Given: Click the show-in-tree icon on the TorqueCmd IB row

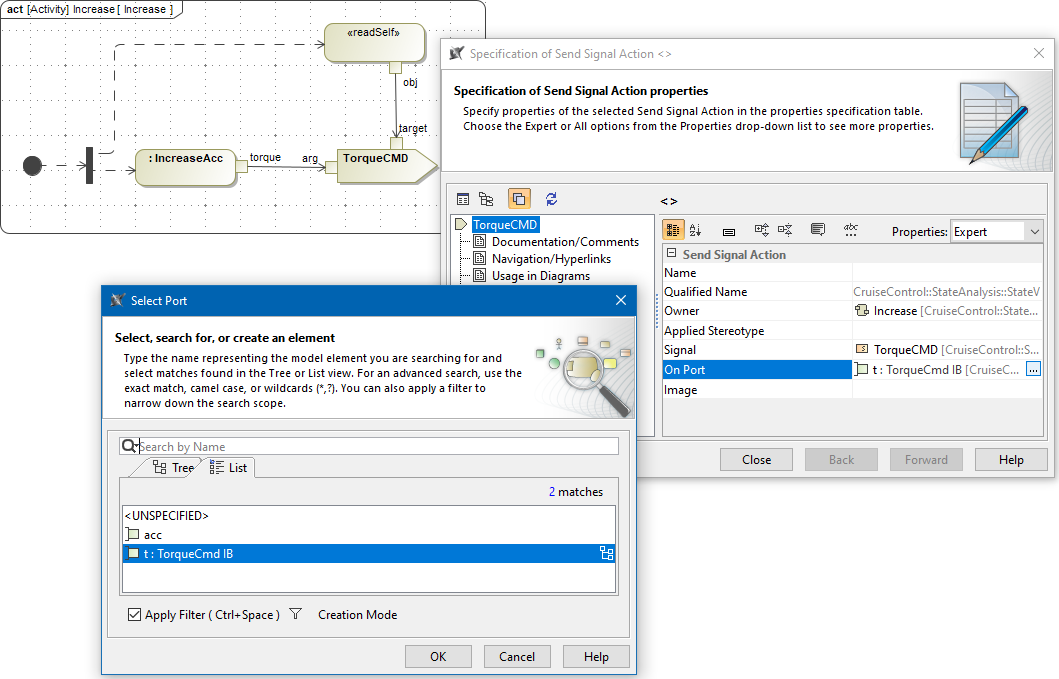Looking at the screenshot, I should [x=606, y=554].
